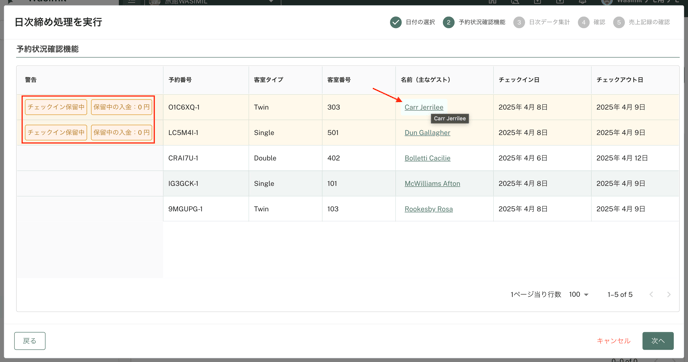Click 保留中の入金：0円 chip in O1C6XQ-1 row
This screenshot has height=362, width=688.
click(122, 107)
